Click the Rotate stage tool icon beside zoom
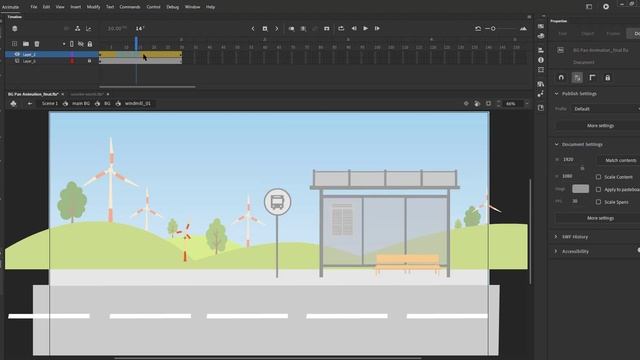Viewport: 640px width, 360px height. pos(477,104)
